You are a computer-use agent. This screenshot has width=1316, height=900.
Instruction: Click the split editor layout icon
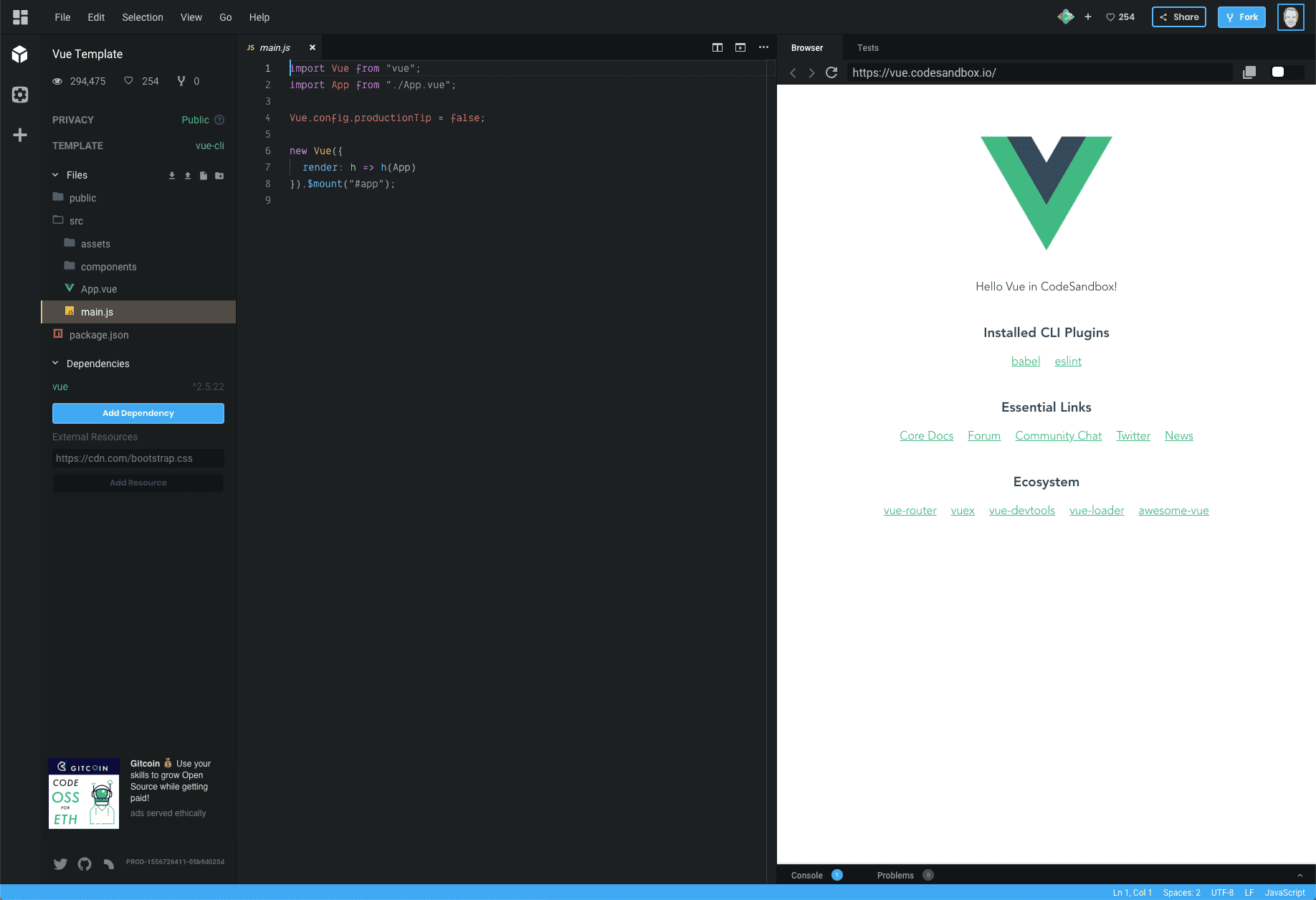tap(717, 47)
